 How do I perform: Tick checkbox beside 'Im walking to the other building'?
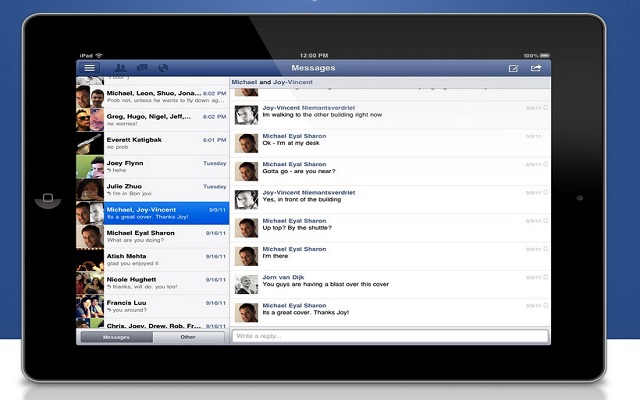[x=546, y=108]
